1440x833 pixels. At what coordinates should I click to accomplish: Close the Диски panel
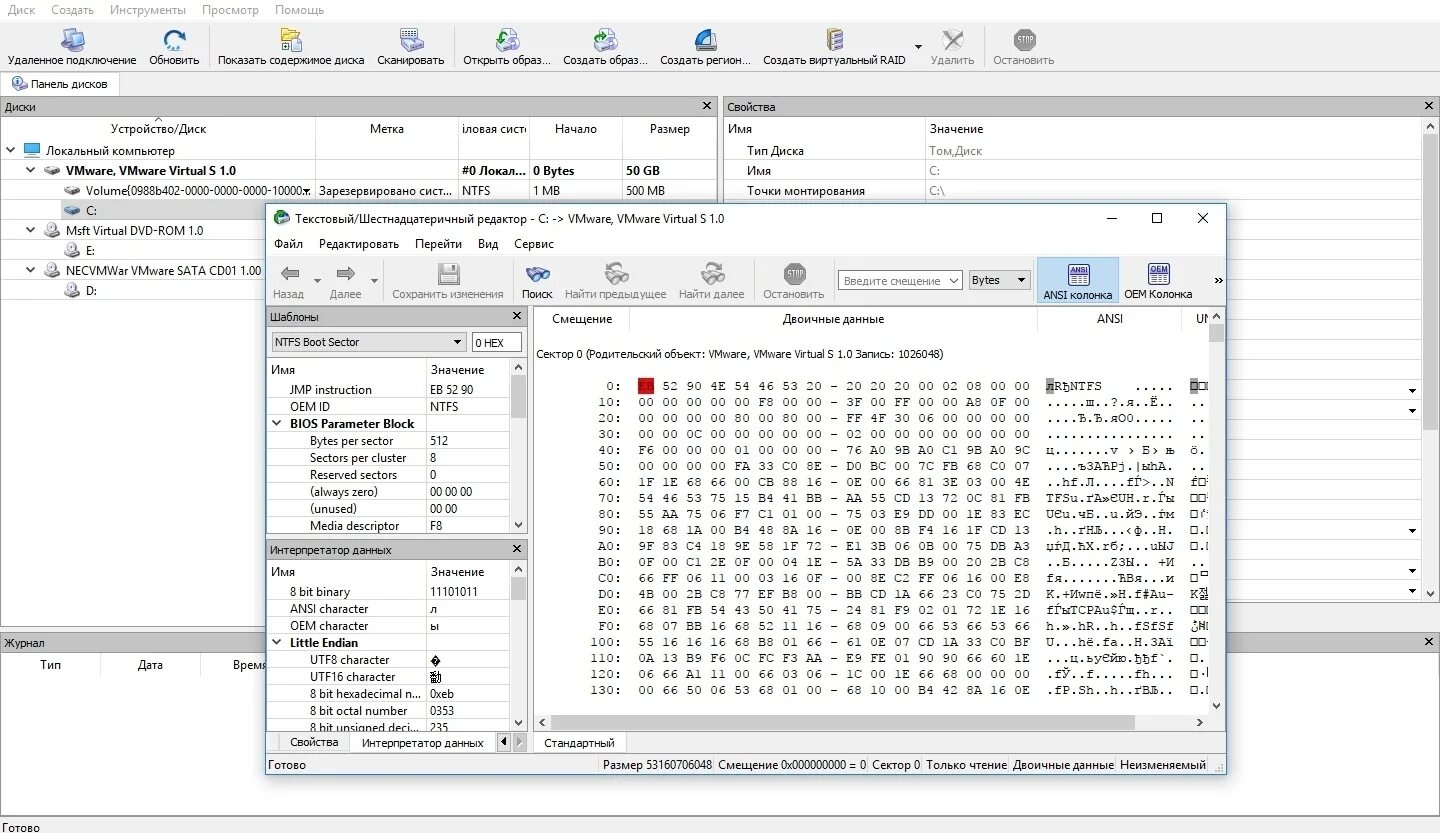(707, 106)
